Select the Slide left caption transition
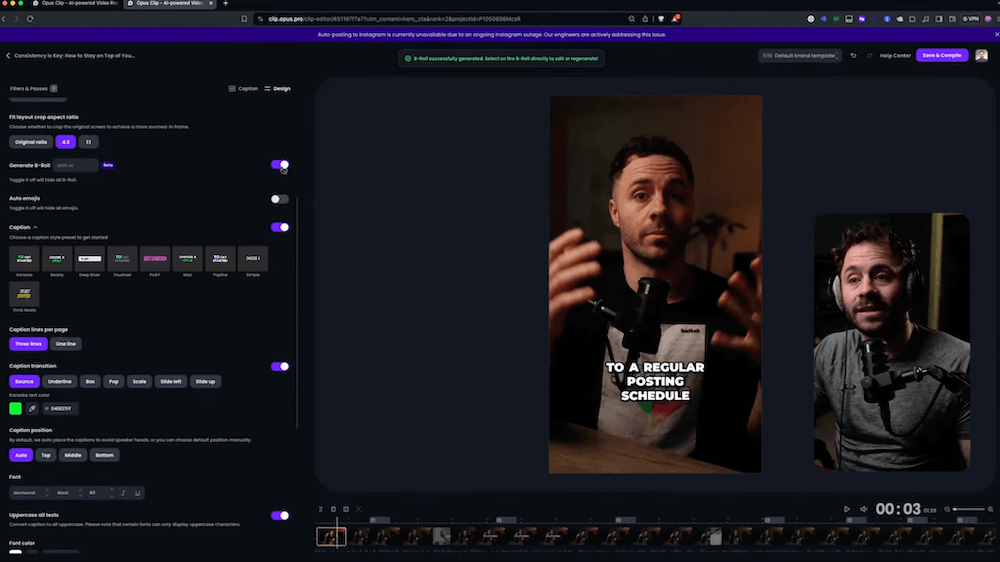 (171, 381)
